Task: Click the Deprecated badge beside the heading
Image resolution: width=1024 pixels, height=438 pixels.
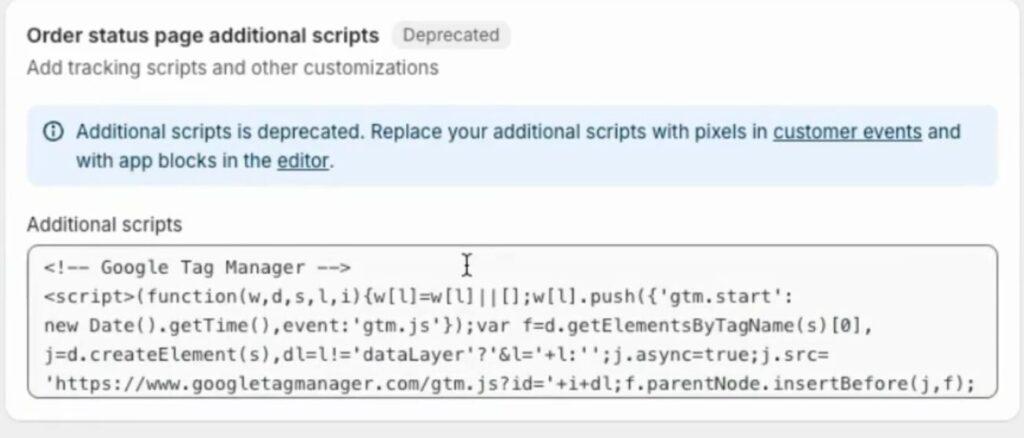Action: click(x=451, y=35)
